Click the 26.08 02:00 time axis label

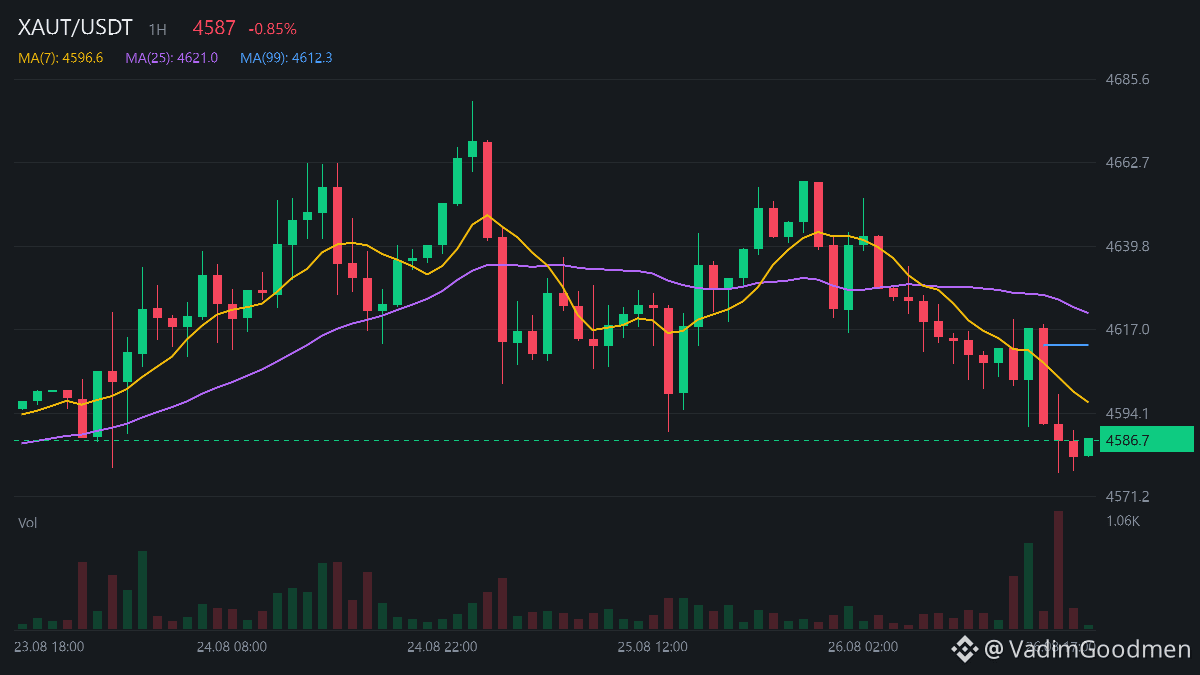coord(863,647)
